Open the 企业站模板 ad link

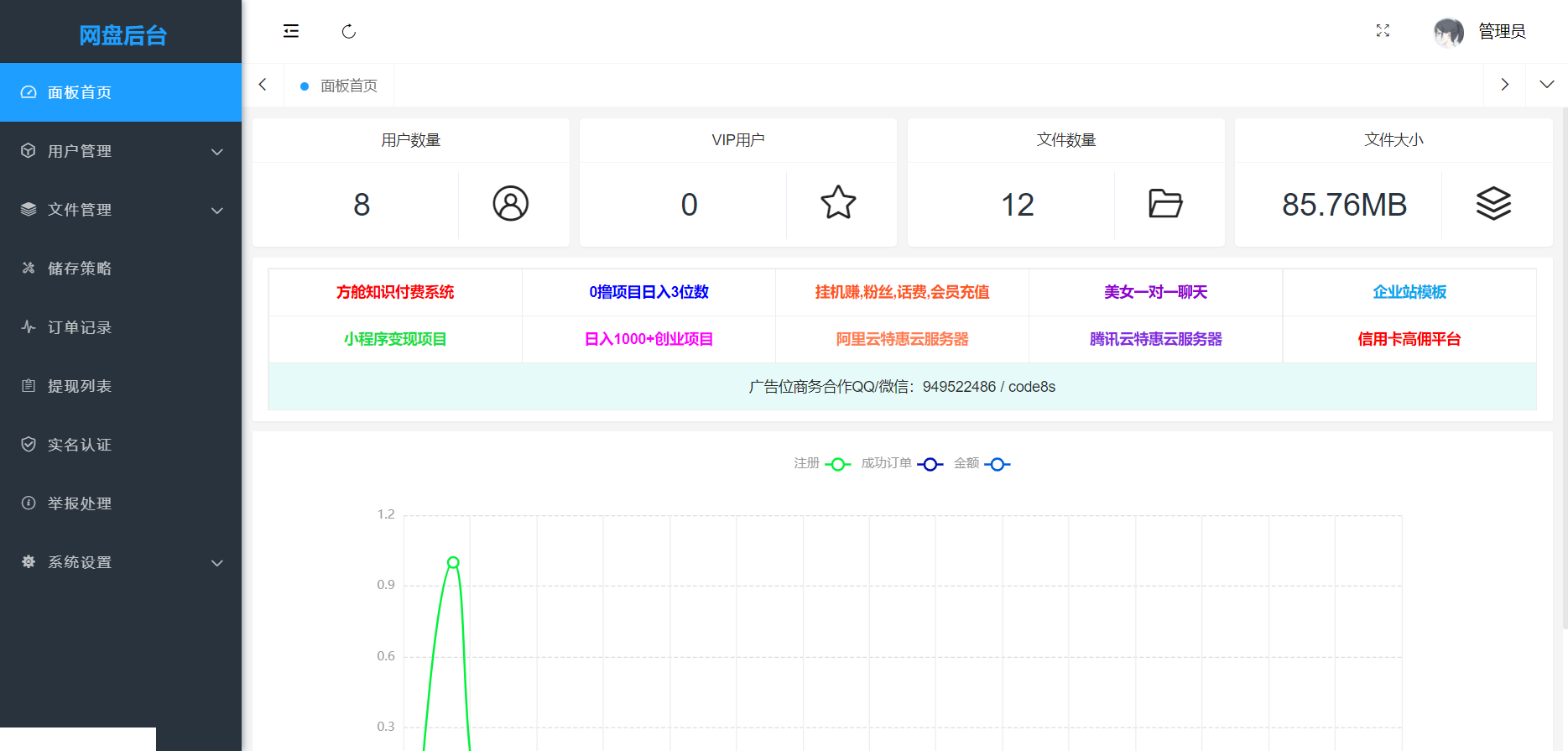pyautogui.click(x=1409, y=292)
